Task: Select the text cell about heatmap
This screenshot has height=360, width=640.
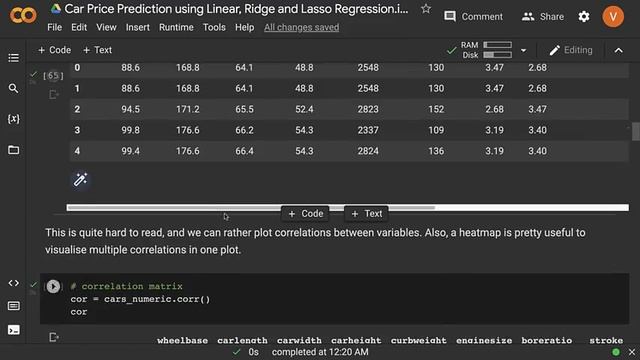Action: pos(315,241)
